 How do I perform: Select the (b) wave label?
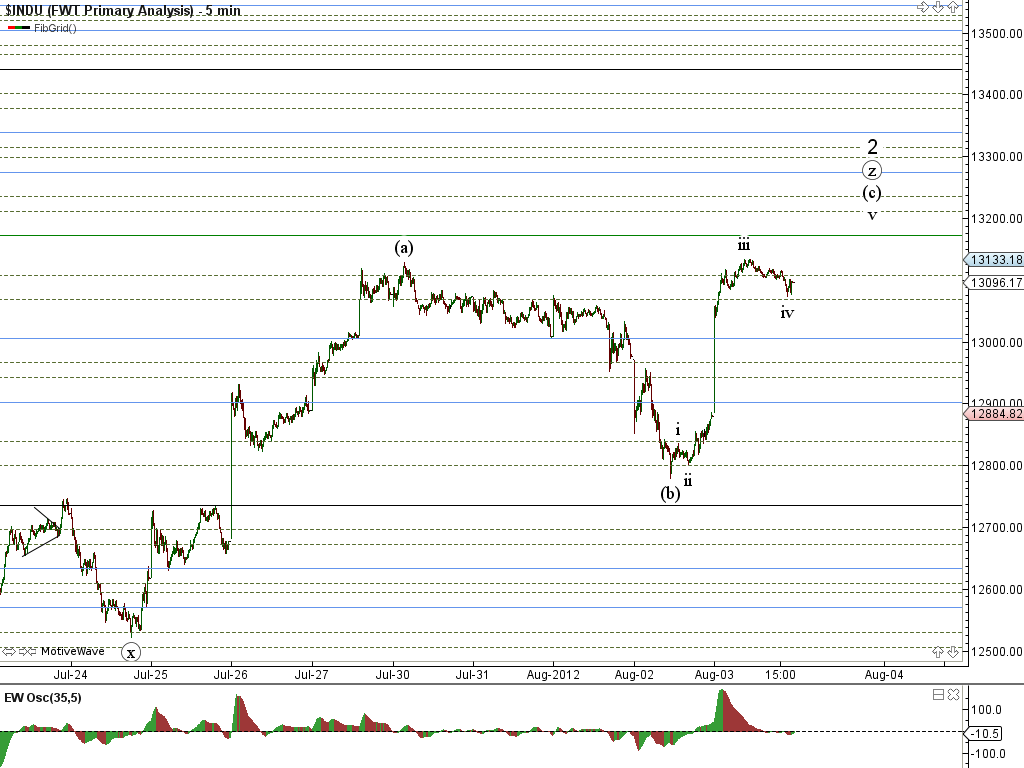(x=670, y=493)
